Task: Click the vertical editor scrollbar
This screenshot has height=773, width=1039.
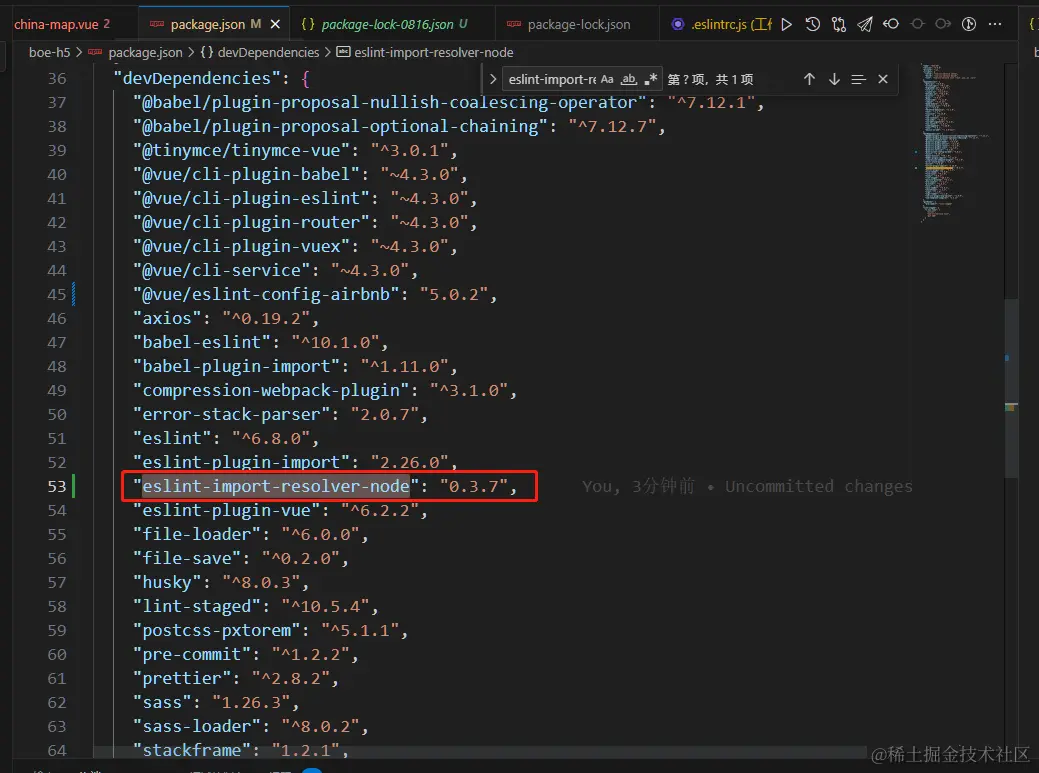Action: [x=1011, y=388]
